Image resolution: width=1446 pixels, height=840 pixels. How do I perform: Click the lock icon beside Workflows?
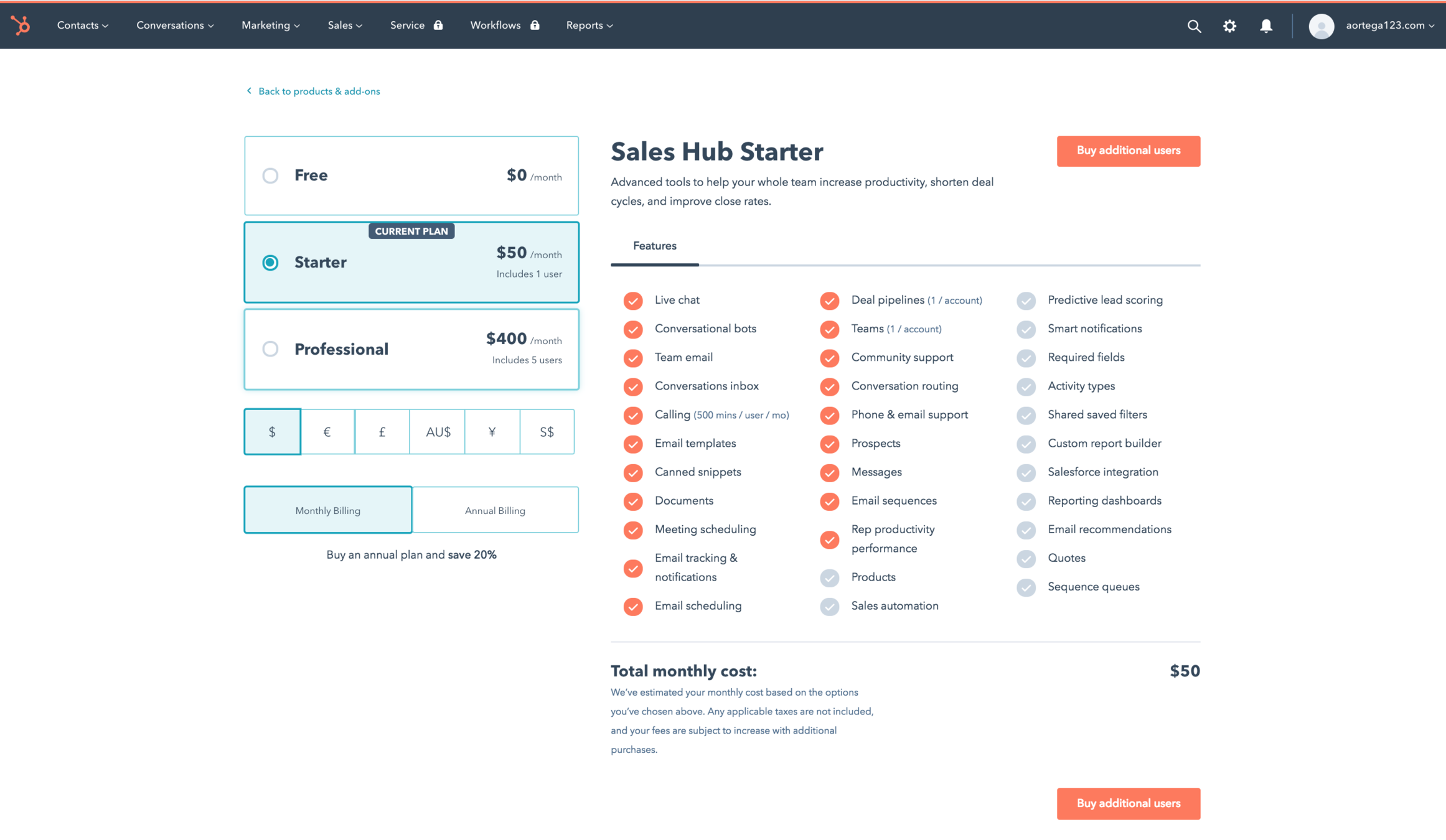(535, 26)
